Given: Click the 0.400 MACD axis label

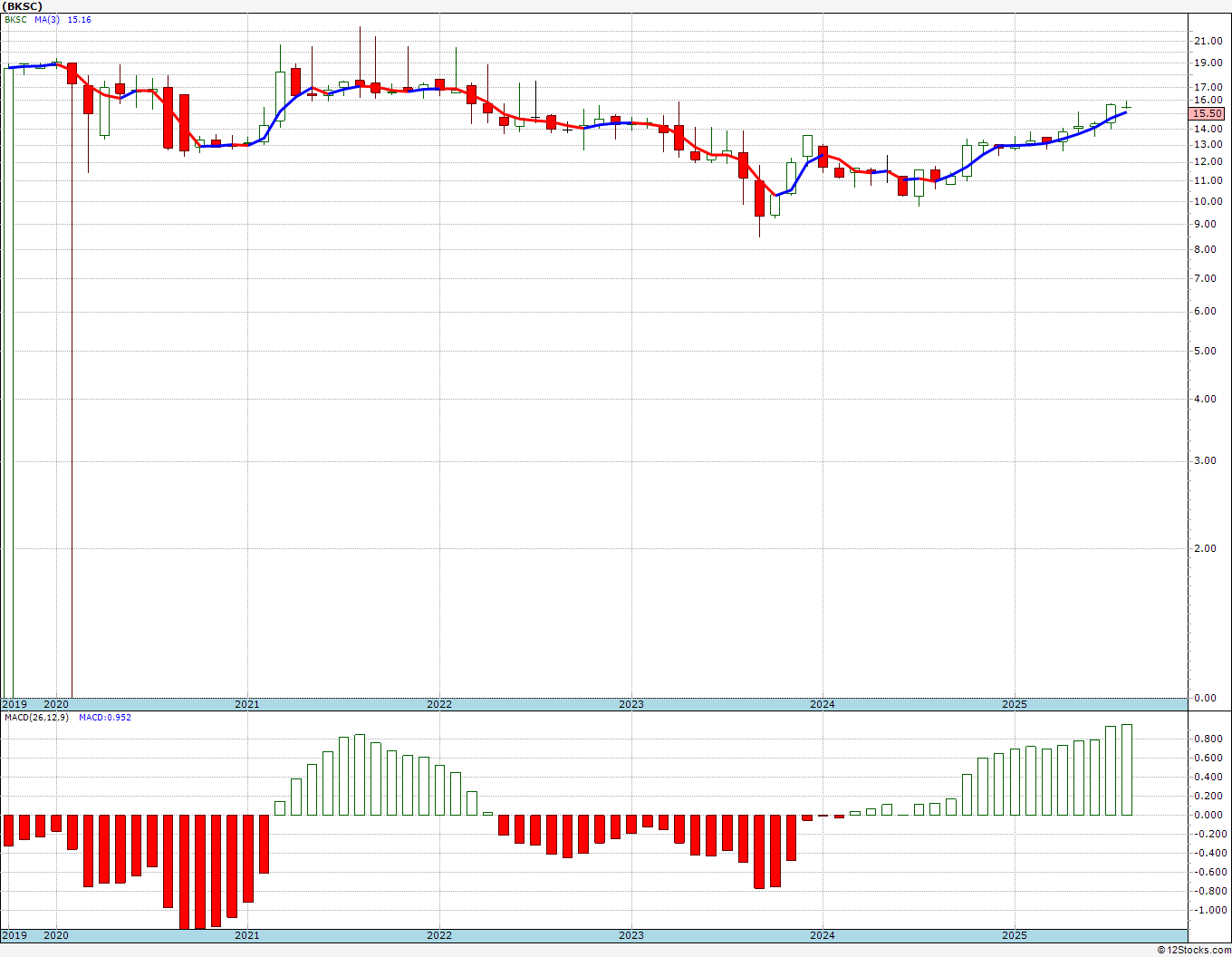Looking at the screenshot, I should [x=1208, y=777].
